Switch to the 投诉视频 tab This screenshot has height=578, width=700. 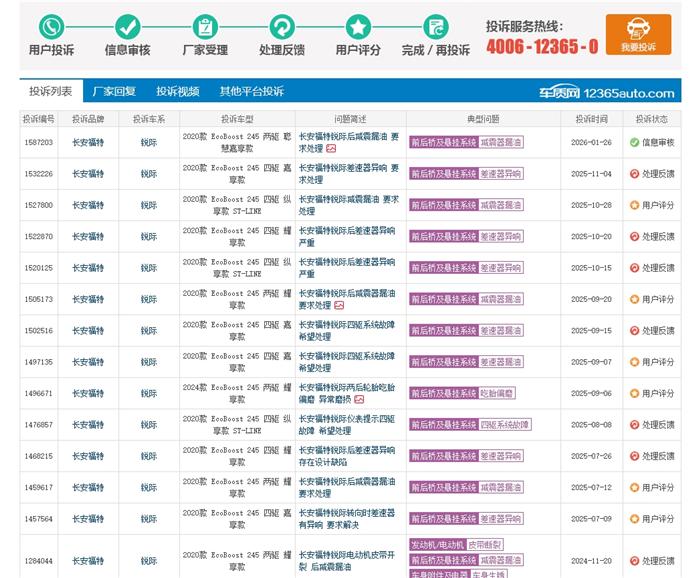(177, 91)
